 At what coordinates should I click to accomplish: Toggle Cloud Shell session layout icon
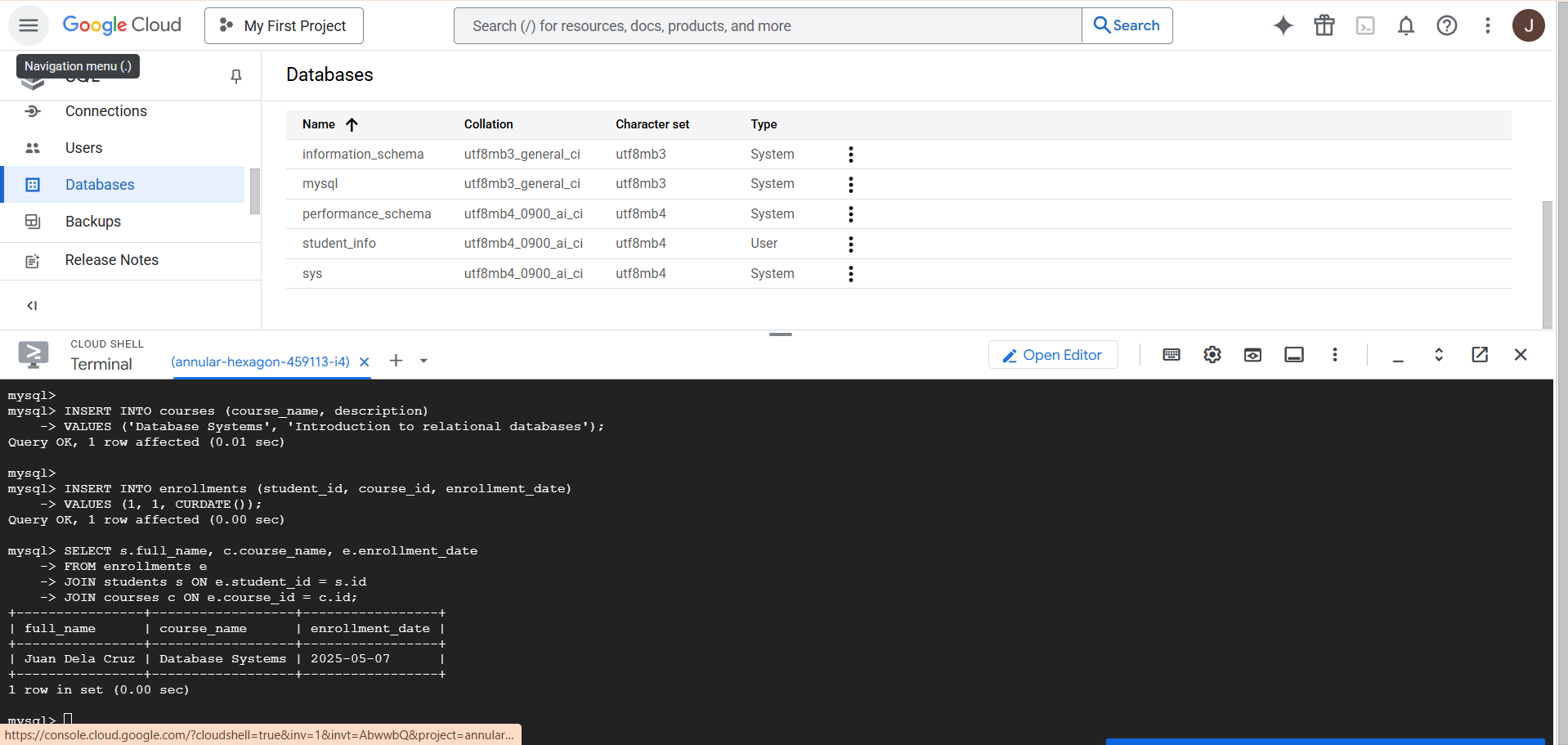[1294, 355]
